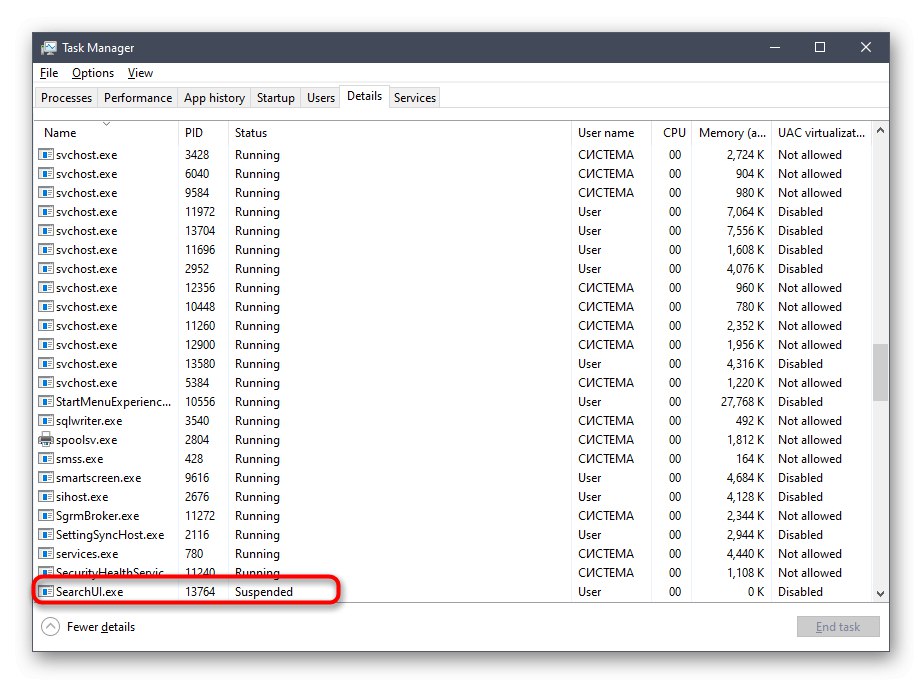This screenshot has height=684, width=922.
Task: Sort by UAC virtualization column header
Action: [821, 132]
